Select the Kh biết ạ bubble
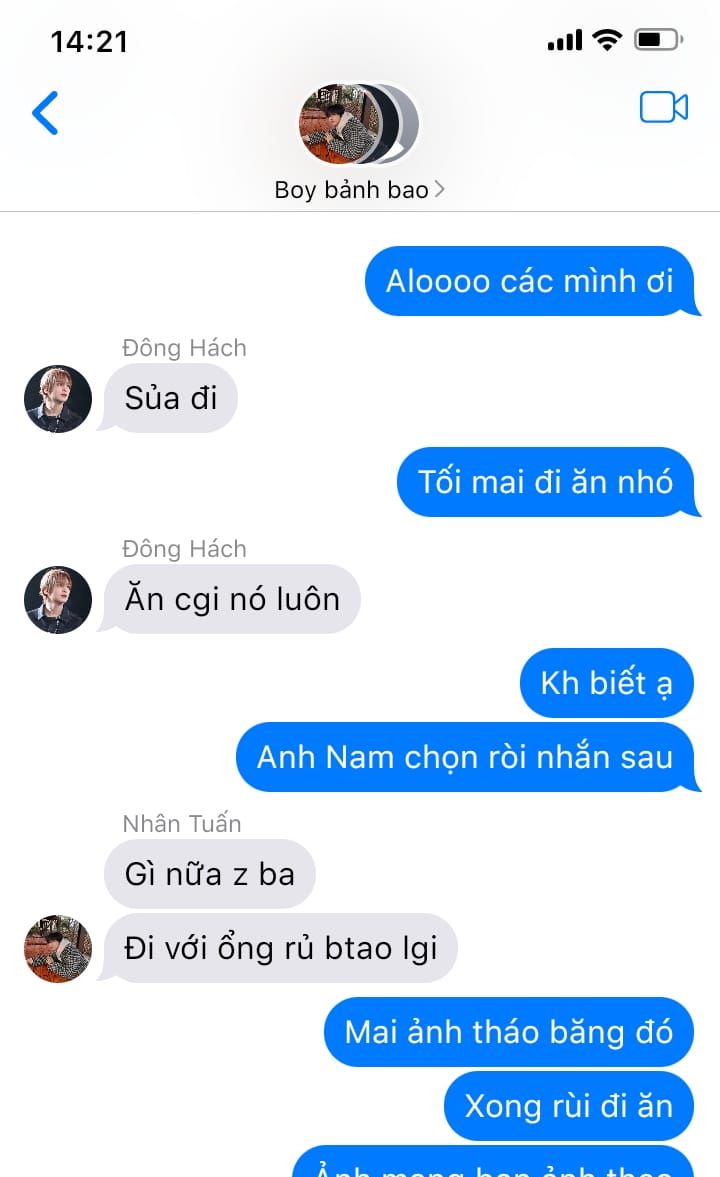 coord(607,683)
